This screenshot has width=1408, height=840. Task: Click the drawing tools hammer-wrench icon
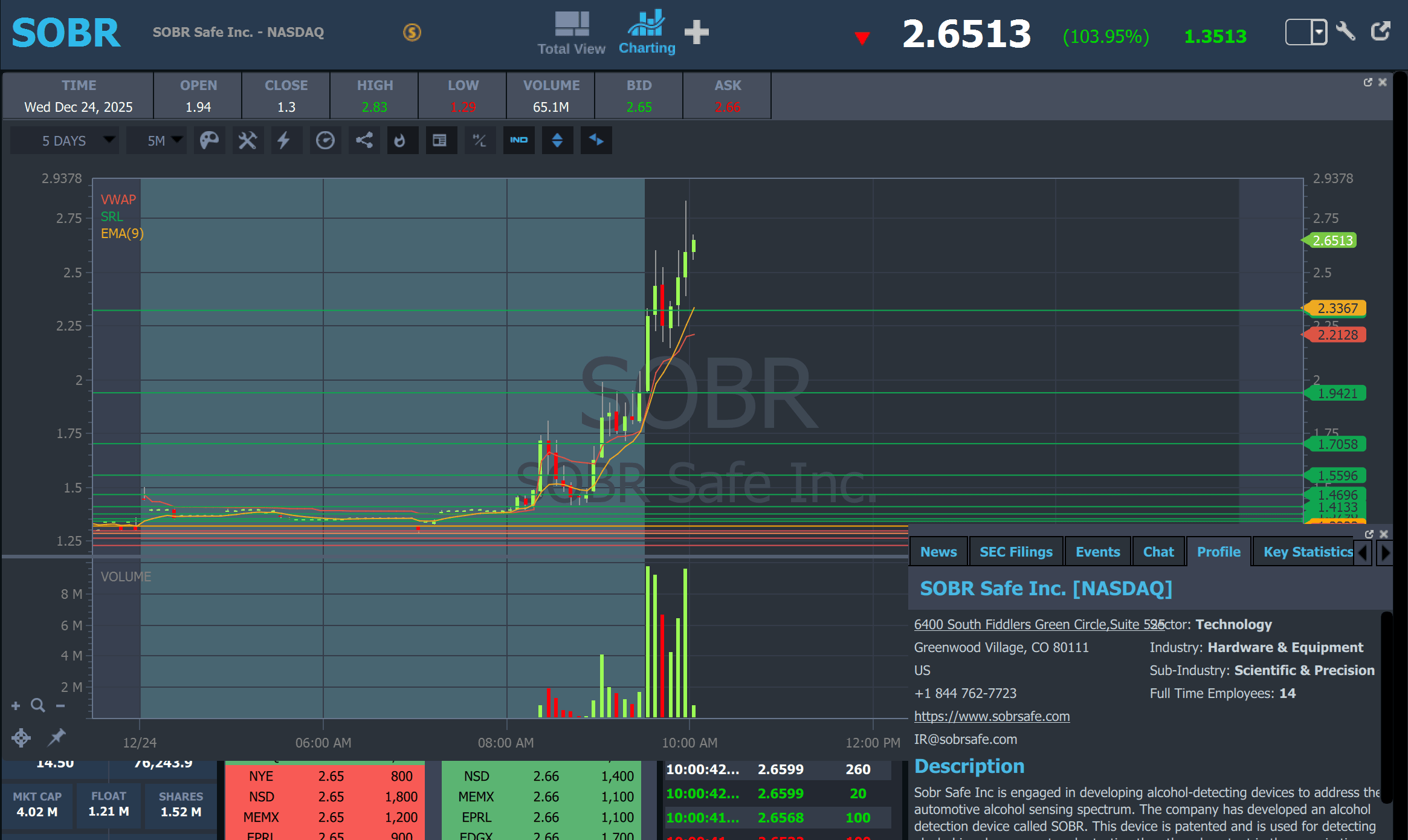click(x=248, y=141)
